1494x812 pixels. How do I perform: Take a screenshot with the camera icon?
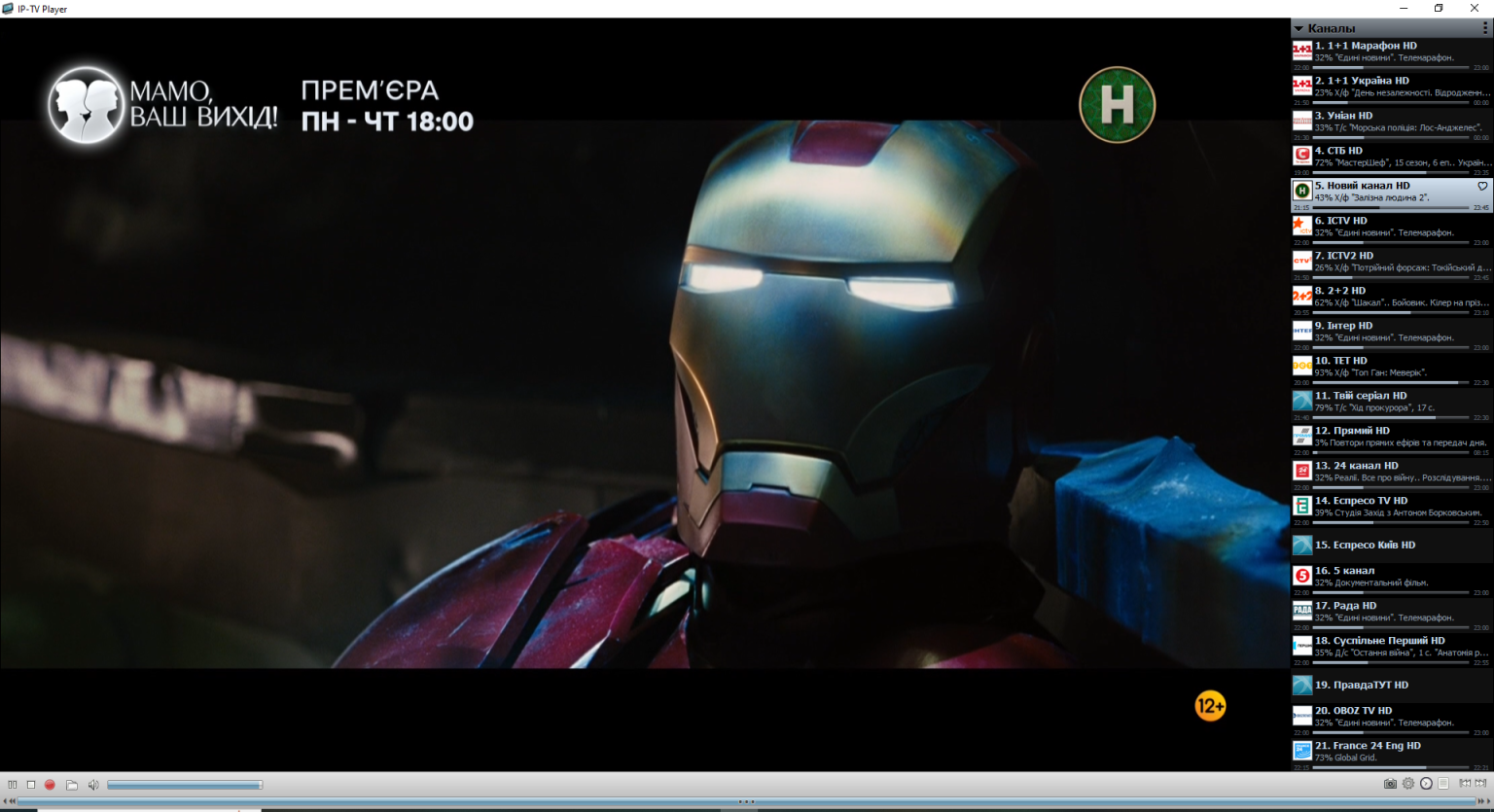coord(1390,784)
